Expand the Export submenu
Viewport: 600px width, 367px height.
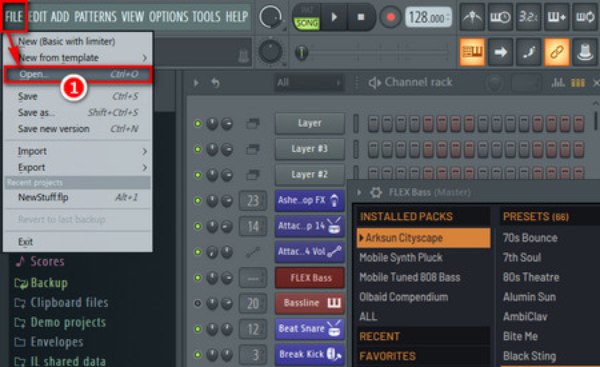(x=78, y=168)
